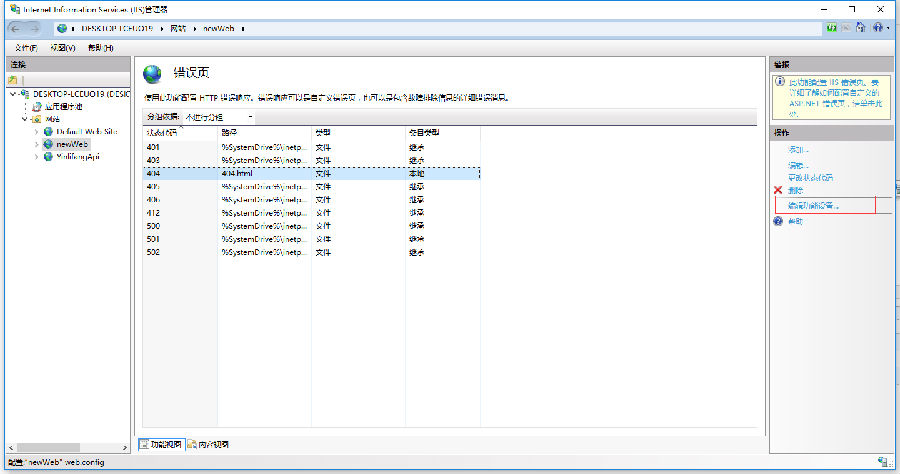This screenshot has width=900, height=474.
Task: Open breadcrumb arrow after 网站
Action: tap(195, 28)
